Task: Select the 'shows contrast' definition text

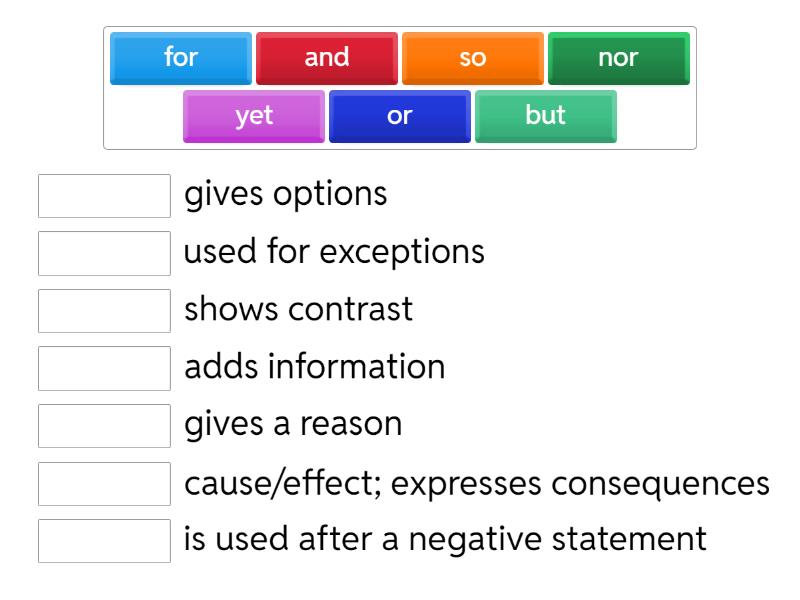Action: point(298,310)
